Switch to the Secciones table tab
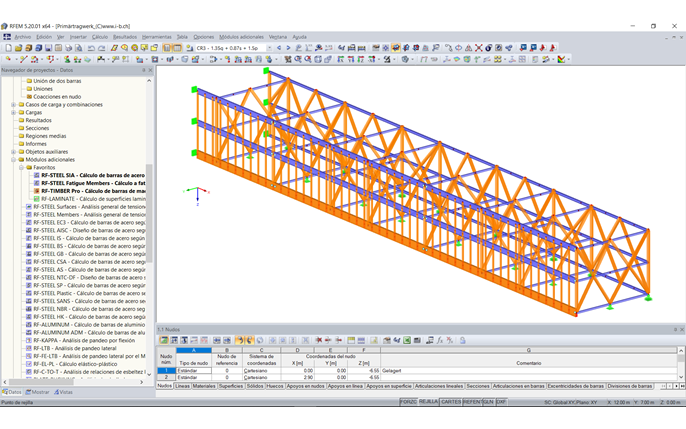The image size is (686, 429). click(x=478, y=386)
